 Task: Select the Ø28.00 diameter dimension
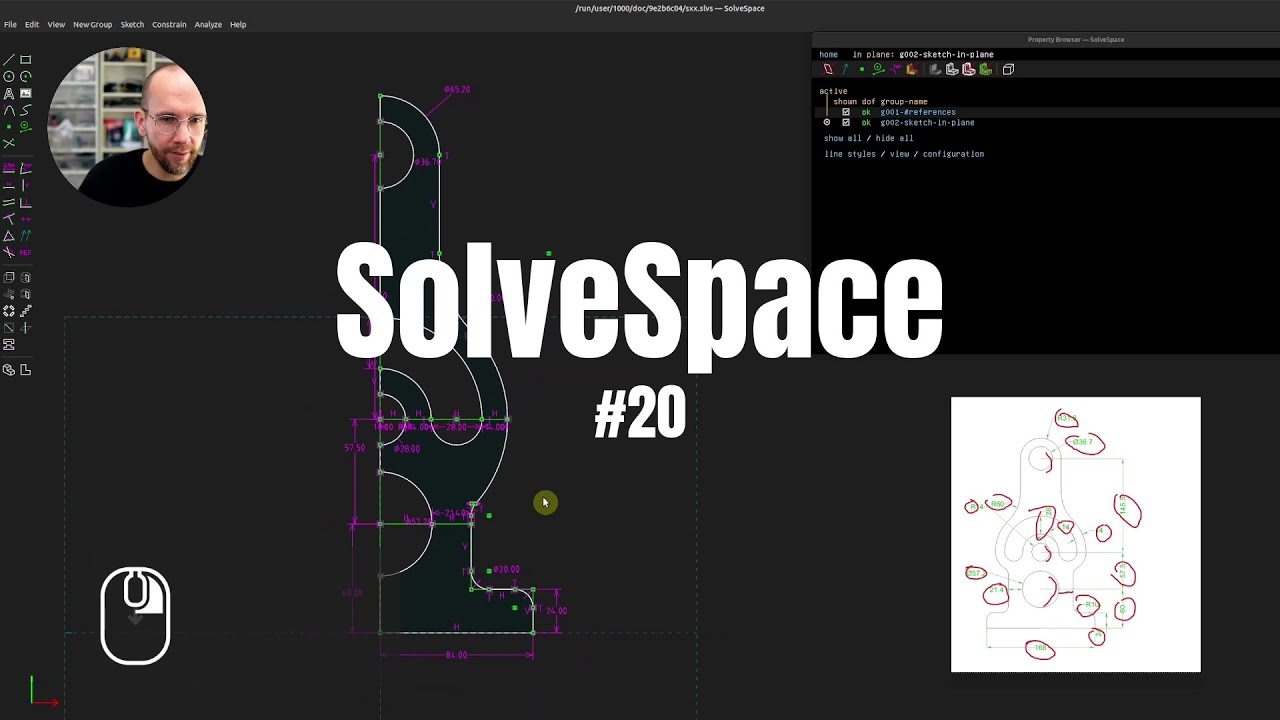coord(406,448)
